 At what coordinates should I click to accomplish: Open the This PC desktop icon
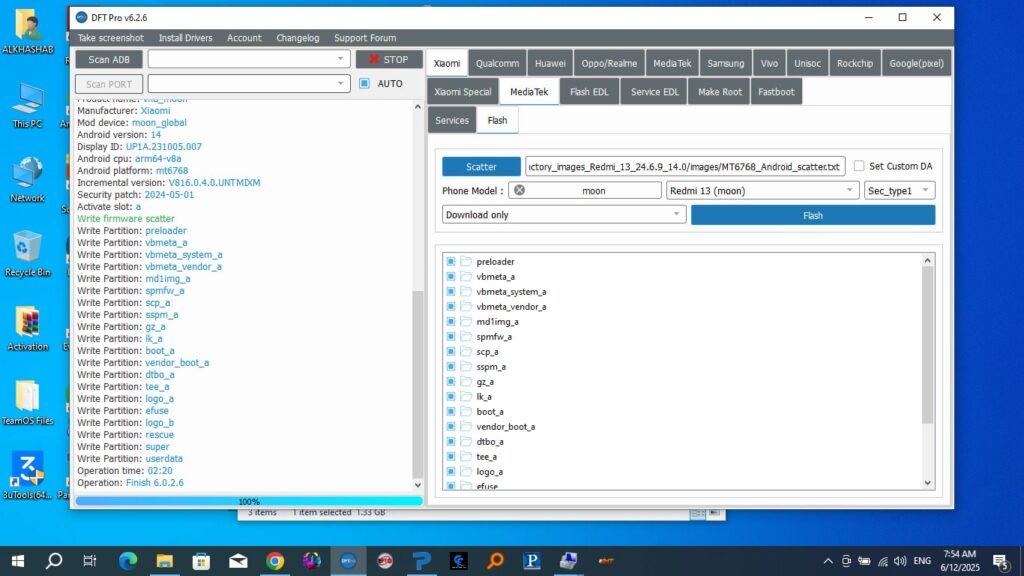[x=27, y=105]
